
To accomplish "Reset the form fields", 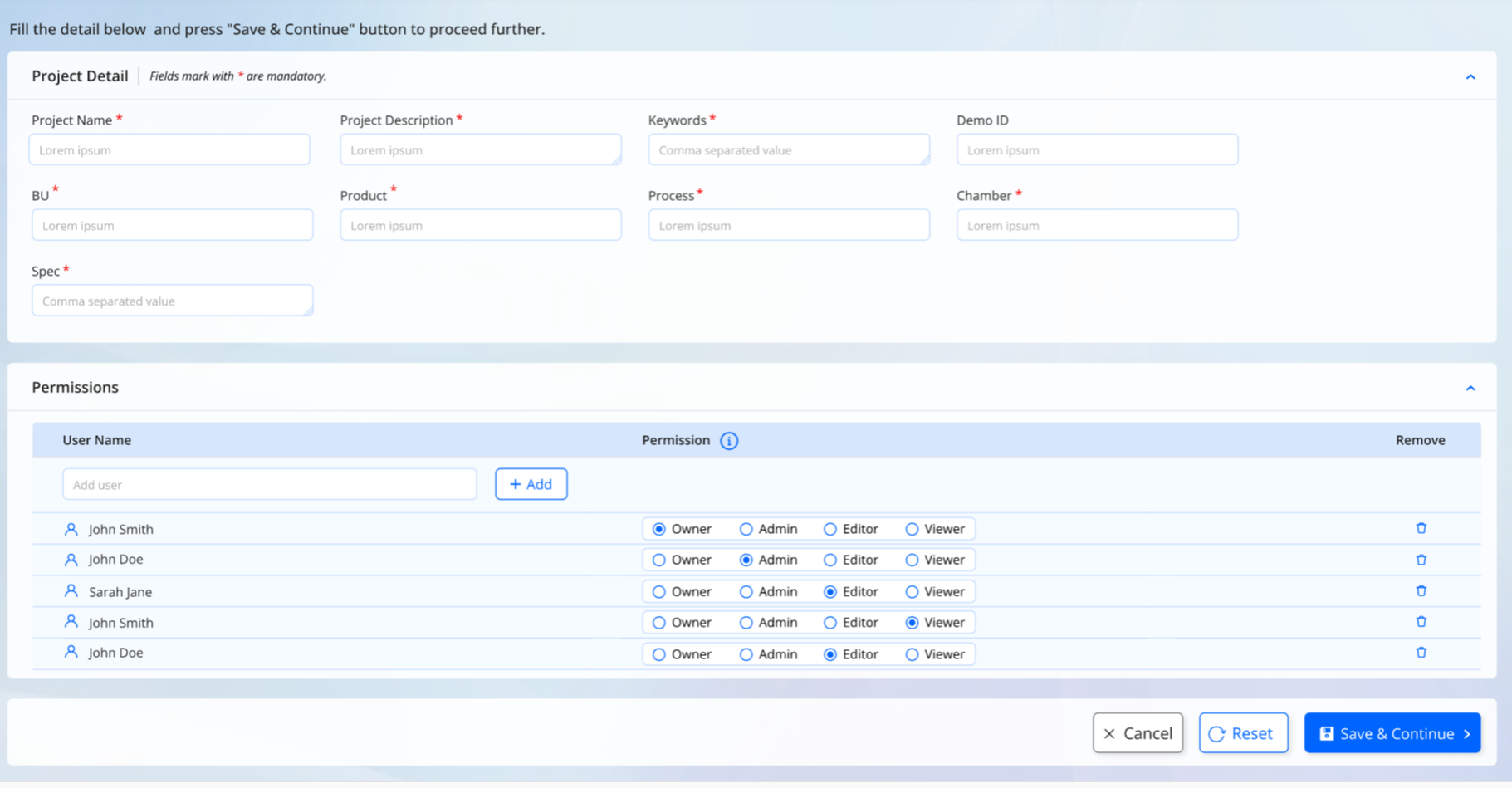I will pyautogui.click(x=1244, y=733).
